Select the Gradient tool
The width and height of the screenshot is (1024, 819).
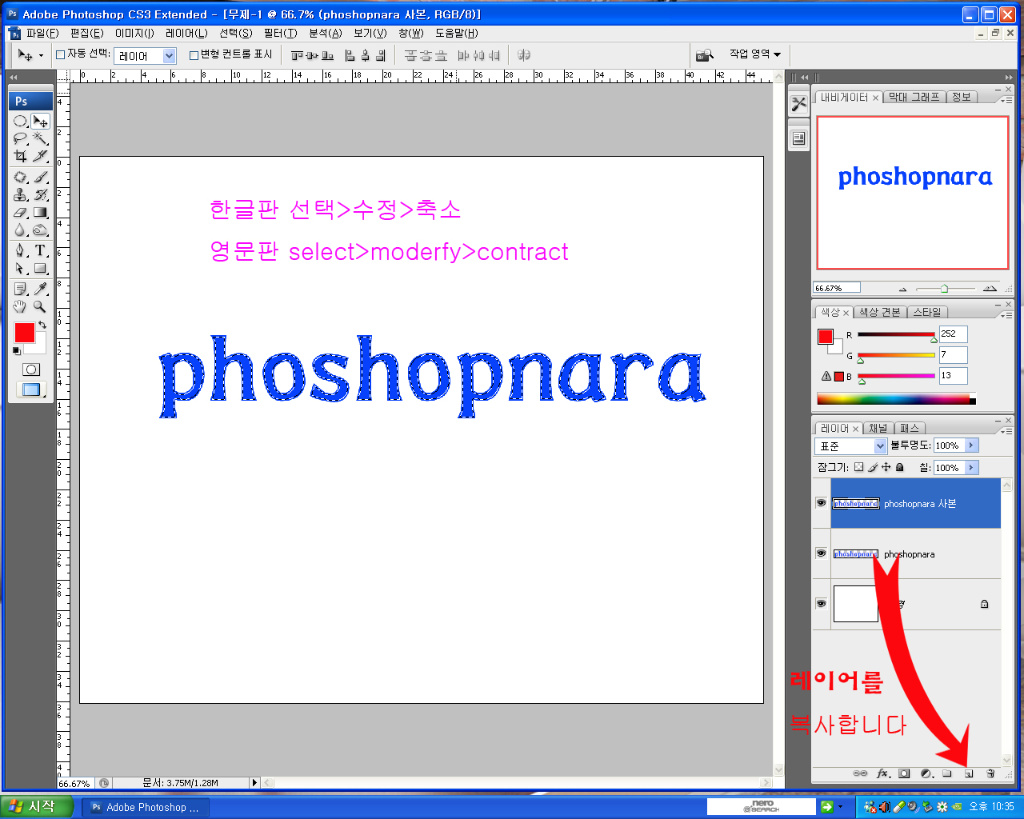point(40,212)
